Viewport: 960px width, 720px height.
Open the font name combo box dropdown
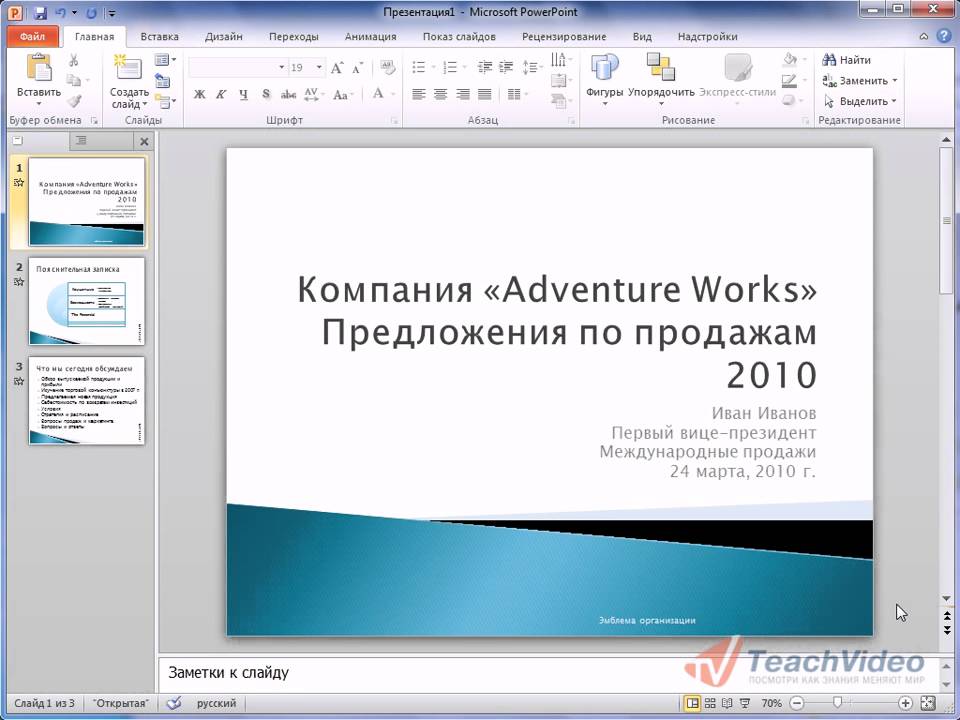pyautogui.click(x=281, y=67)
